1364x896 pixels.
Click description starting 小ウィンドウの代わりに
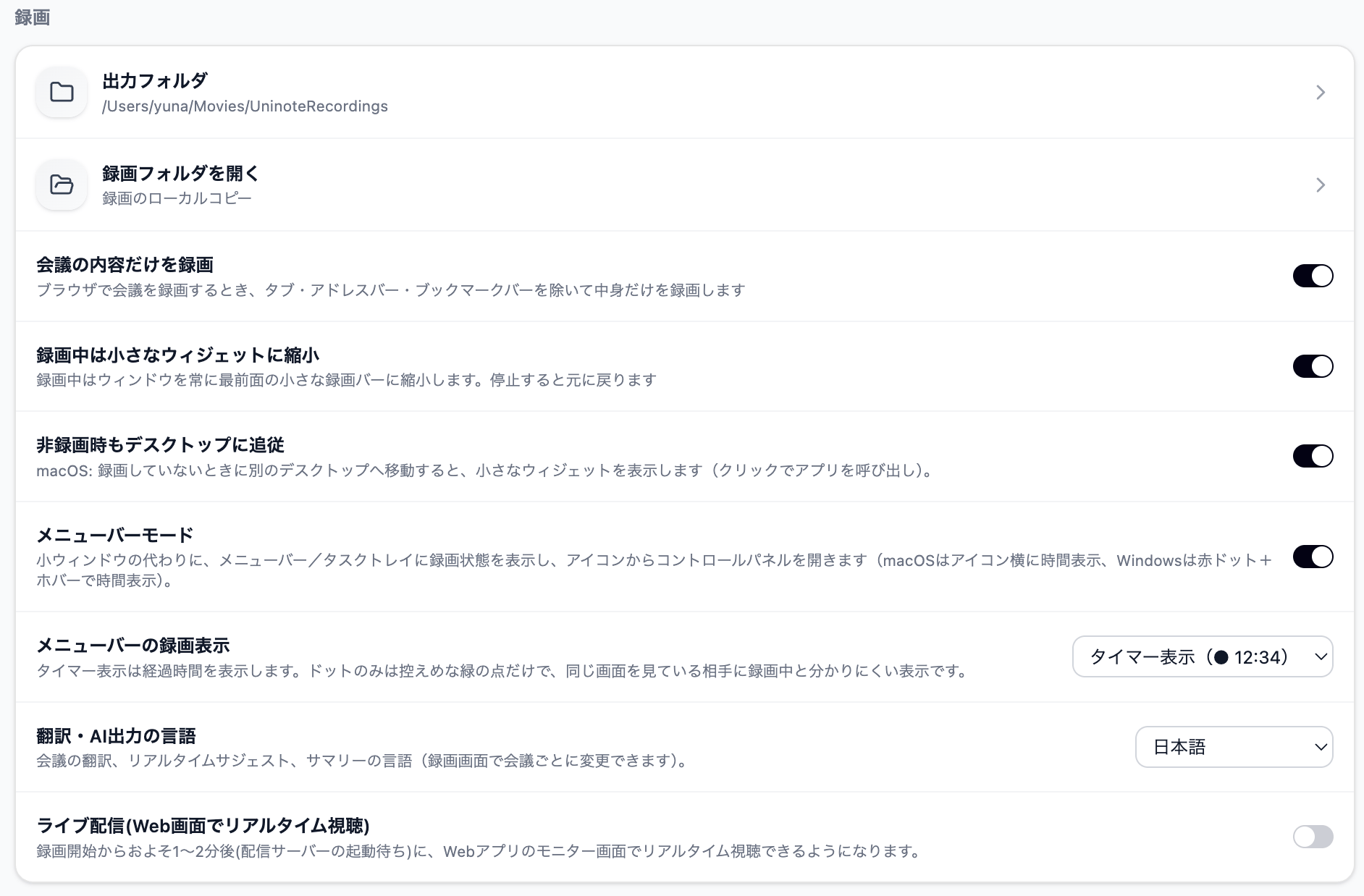[654, 570]
